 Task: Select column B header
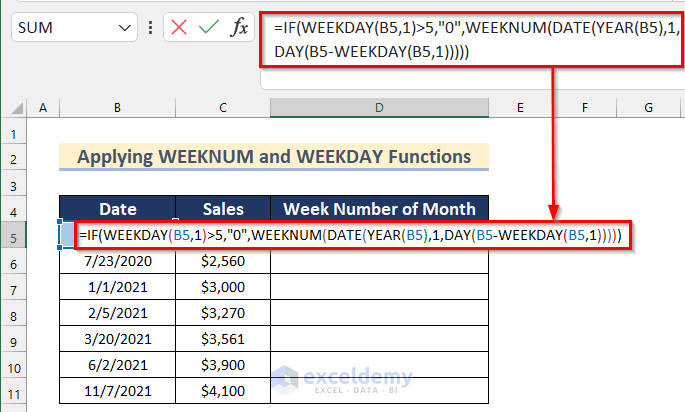click(x=117, y=108)
